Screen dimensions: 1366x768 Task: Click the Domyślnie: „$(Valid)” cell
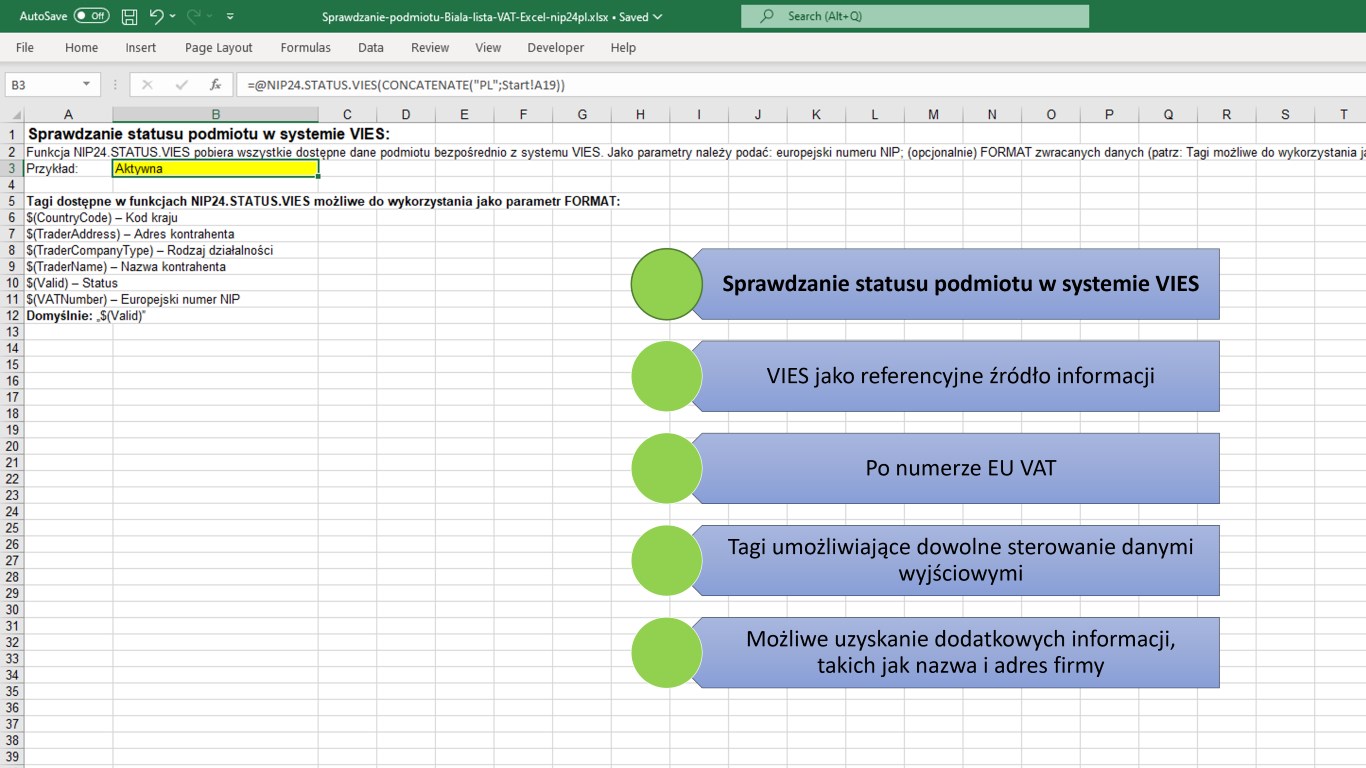(x=86, y=315)
